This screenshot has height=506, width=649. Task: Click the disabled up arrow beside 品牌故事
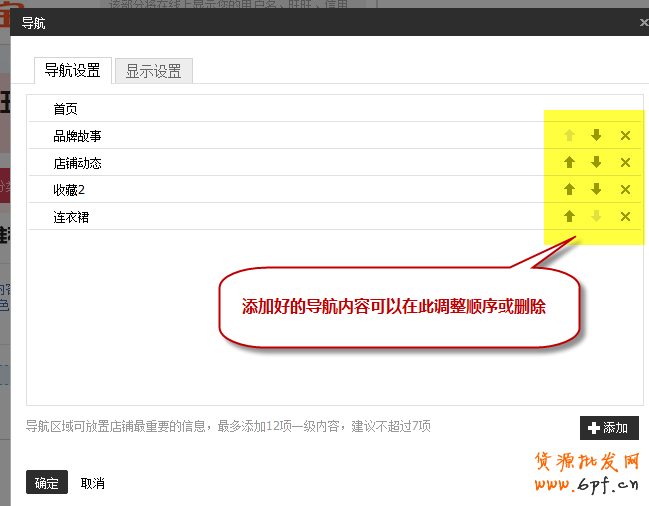(x=570, y=135)
